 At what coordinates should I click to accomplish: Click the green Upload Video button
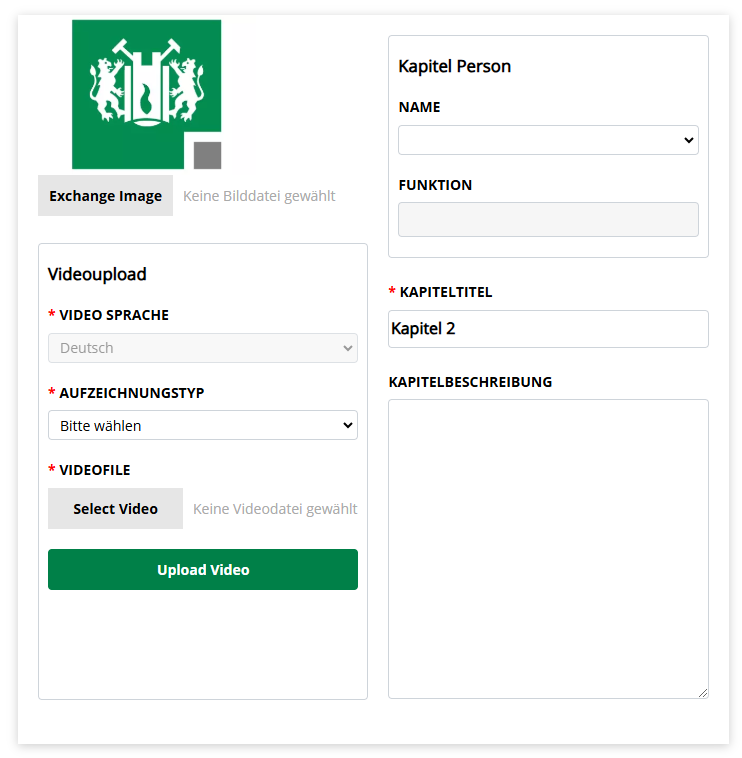point(203,570)
